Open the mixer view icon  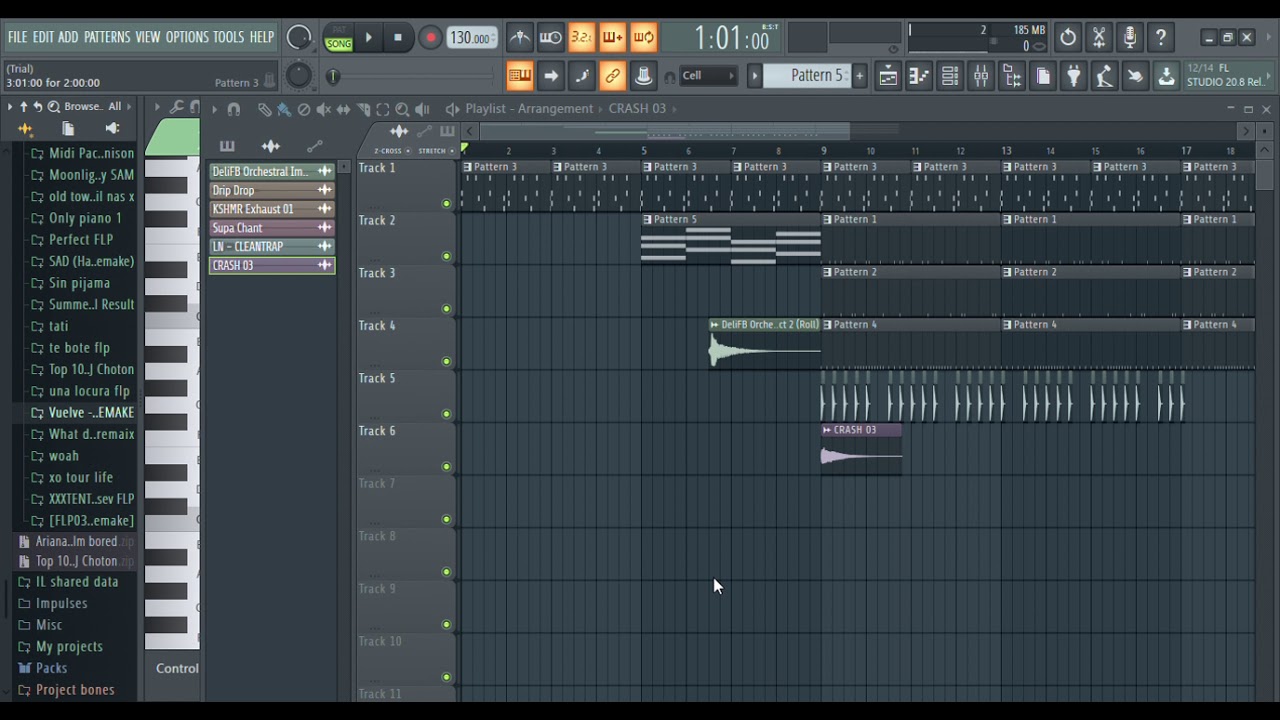980,76
